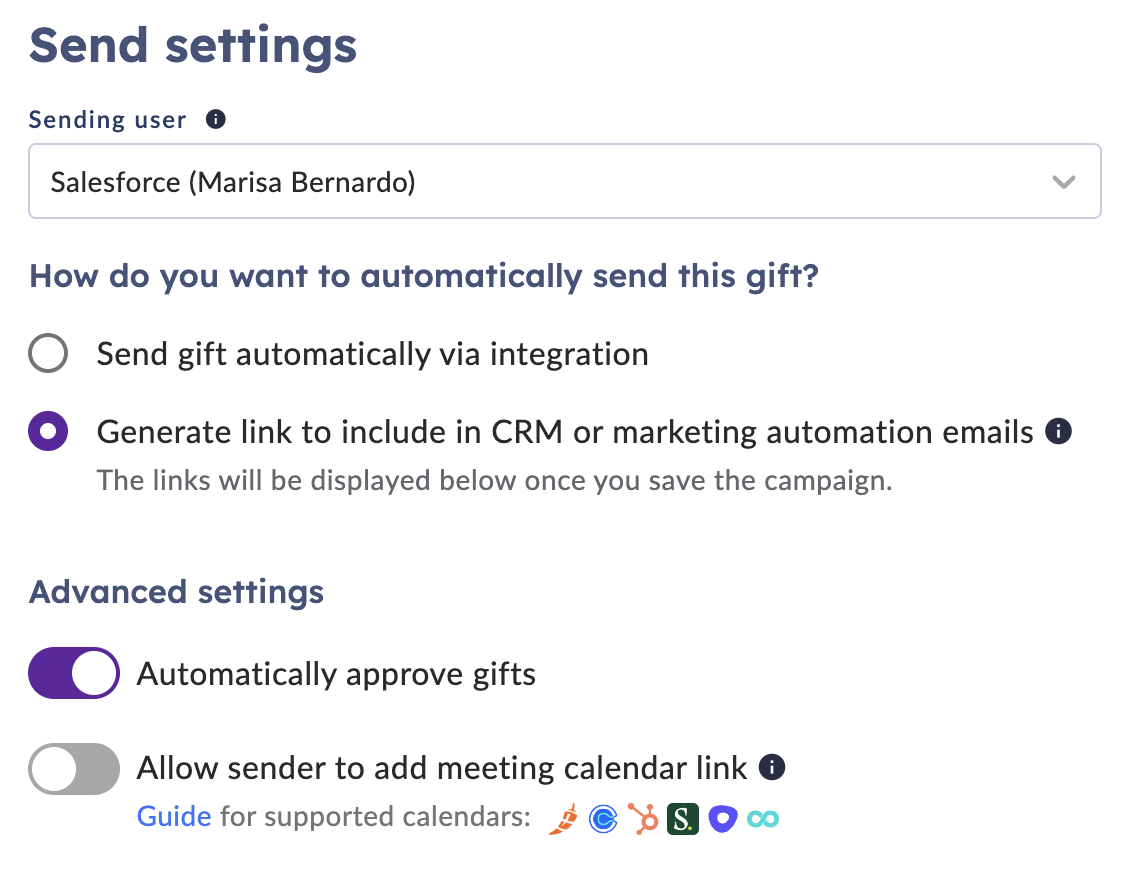This screenshot has height=872, width=1146.
Task: Click the Generate link to include label text
Action: pyautogui.click(x=565, y=432)
